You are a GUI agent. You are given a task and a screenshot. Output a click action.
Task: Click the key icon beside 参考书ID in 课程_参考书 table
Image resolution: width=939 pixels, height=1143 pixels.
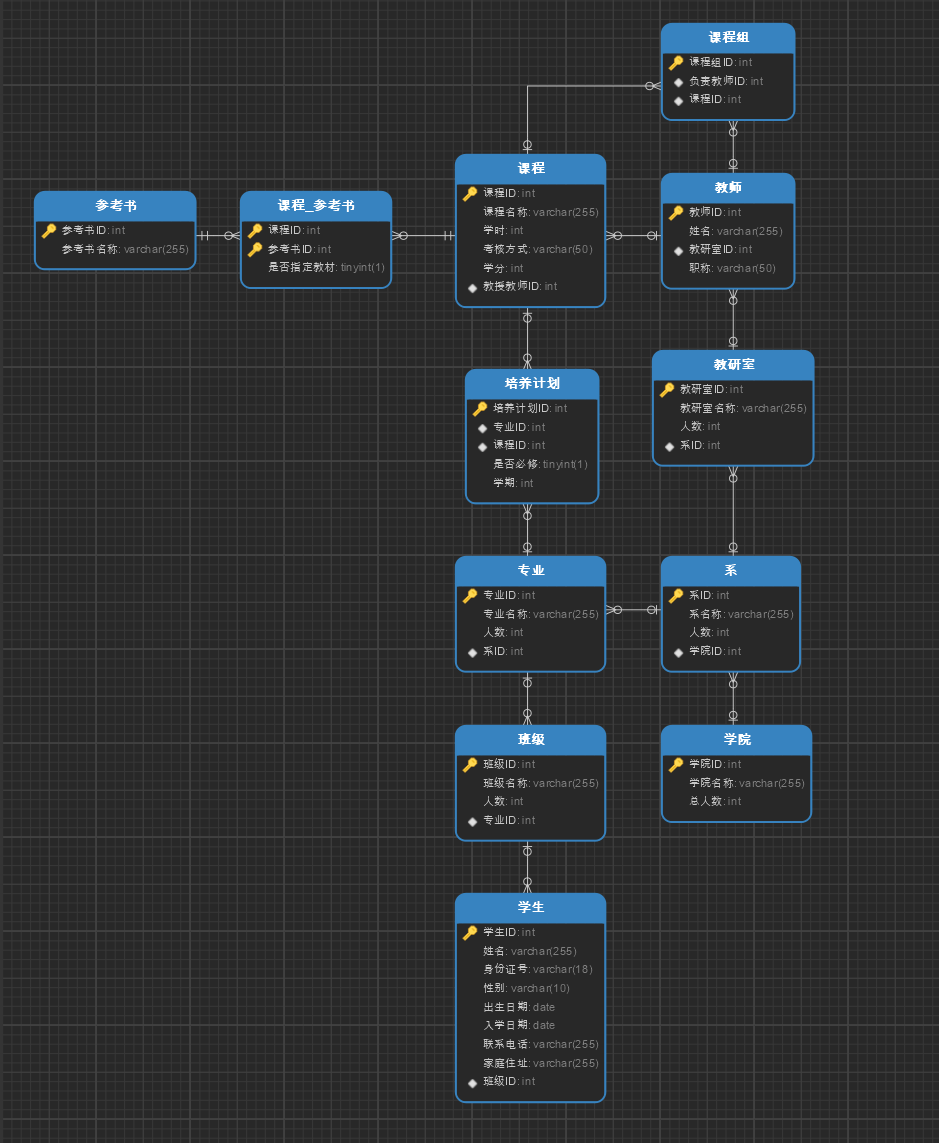pyautogui.click(x=255, y=249)
